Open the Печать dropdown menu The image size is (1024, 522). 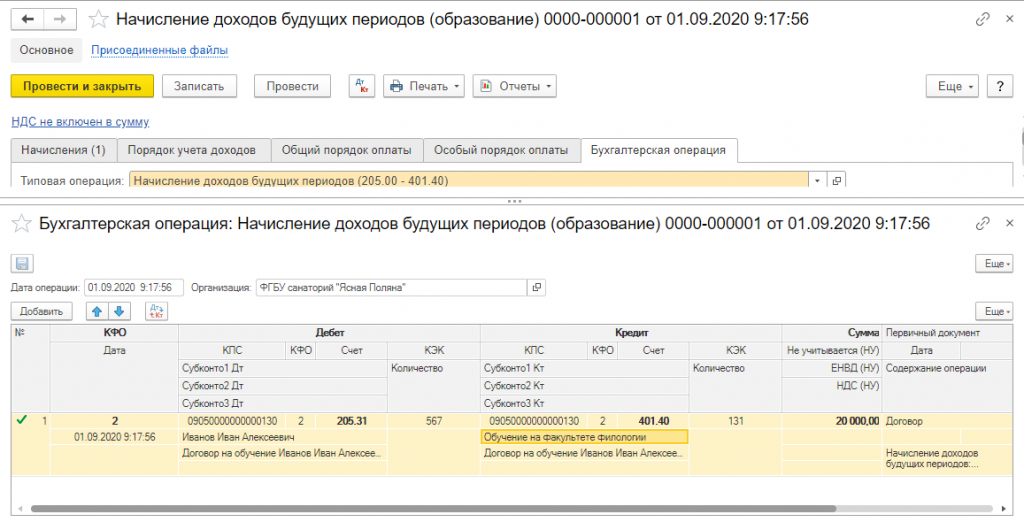pyautogui.click(x=425, y=86)
